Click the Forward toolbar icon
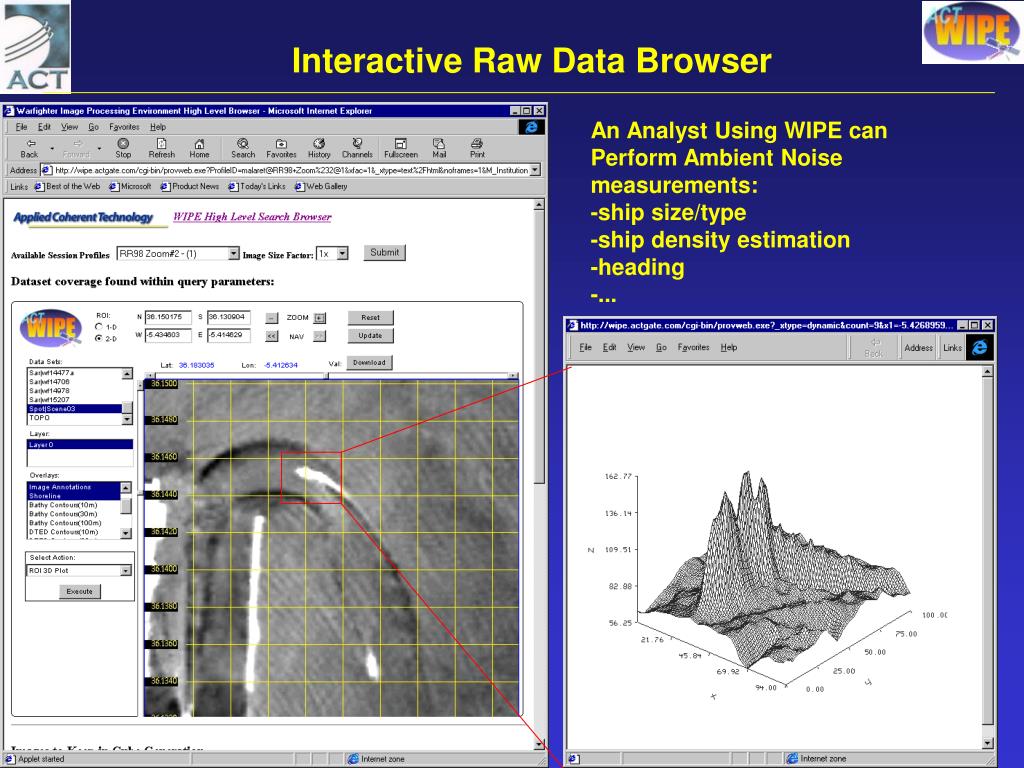Viewport: 1024px width, 768px height. [x=76, y=148]
